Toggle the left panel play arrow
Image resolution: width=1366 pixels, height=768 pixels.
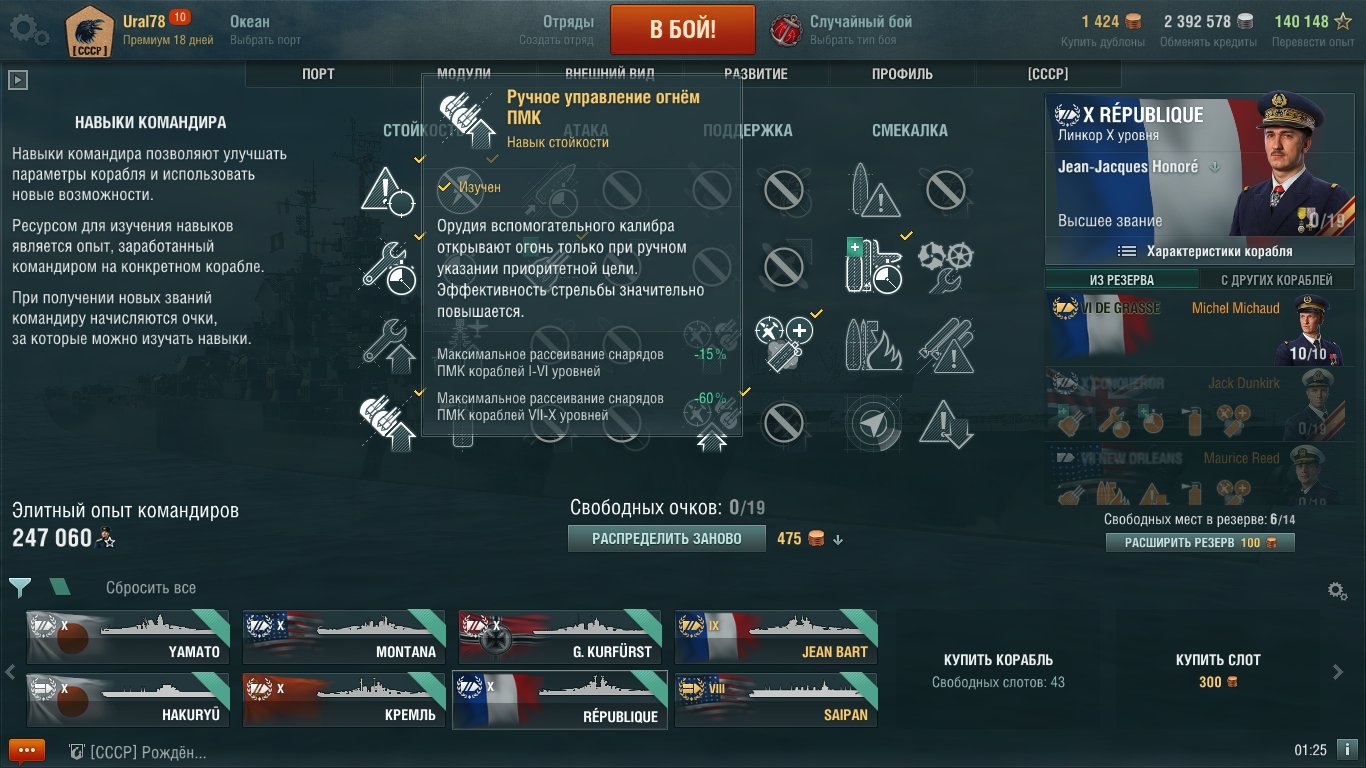tap(17, 80)
